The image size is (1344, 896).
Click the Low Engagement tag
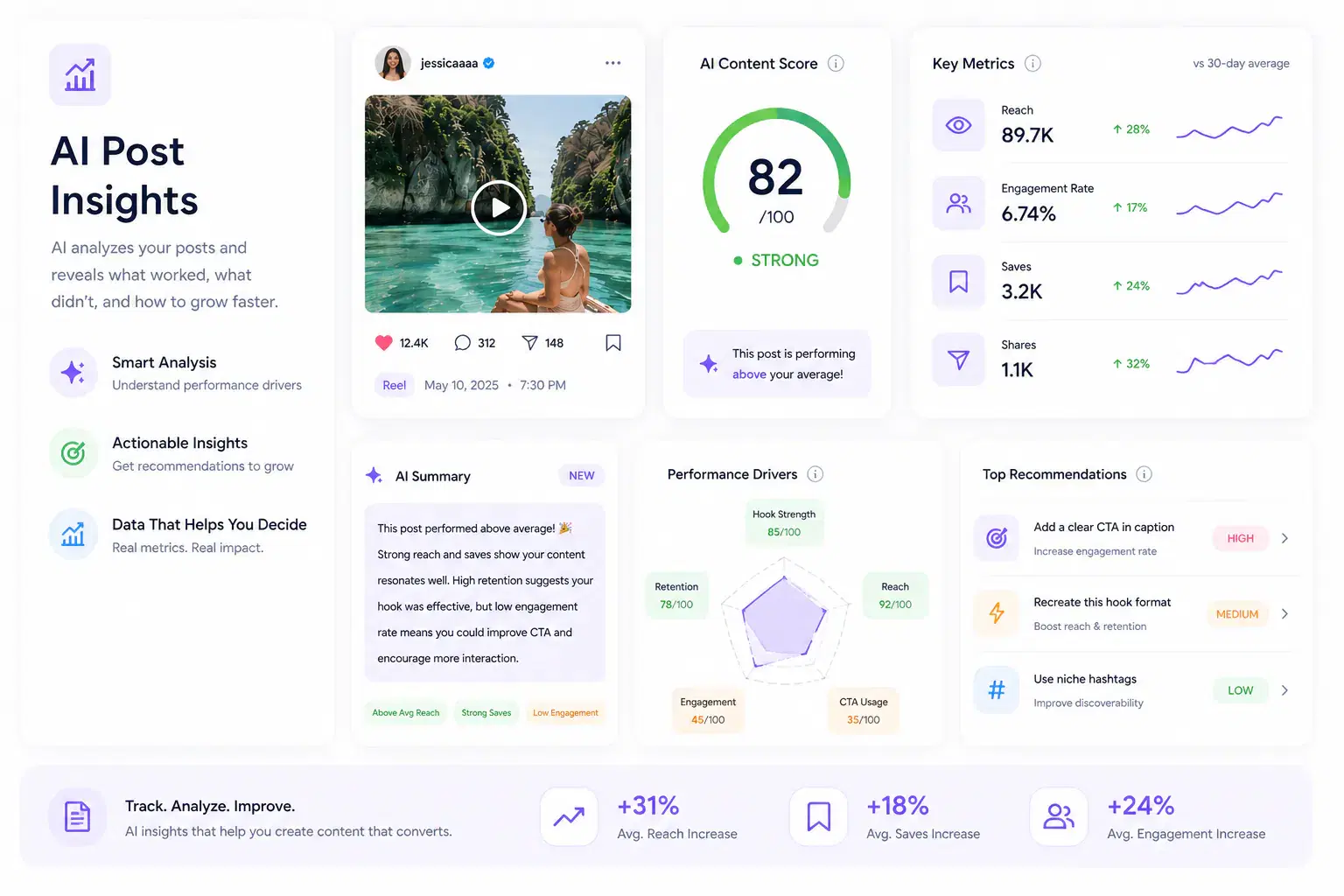pyautogui.click(x=565, y=713)
